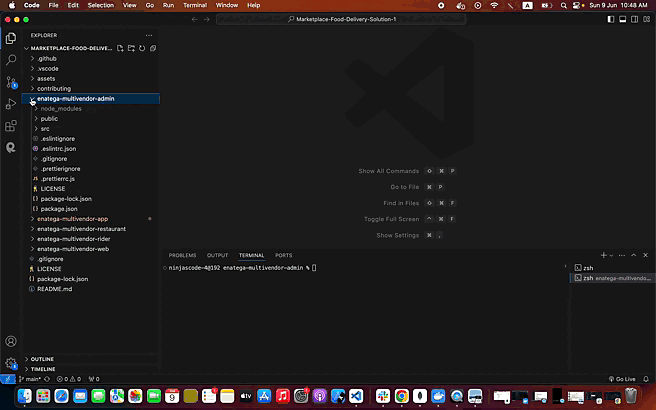Open the Accounts icon in activity bar
656x410 pixels.
click(x=11, y=342)
